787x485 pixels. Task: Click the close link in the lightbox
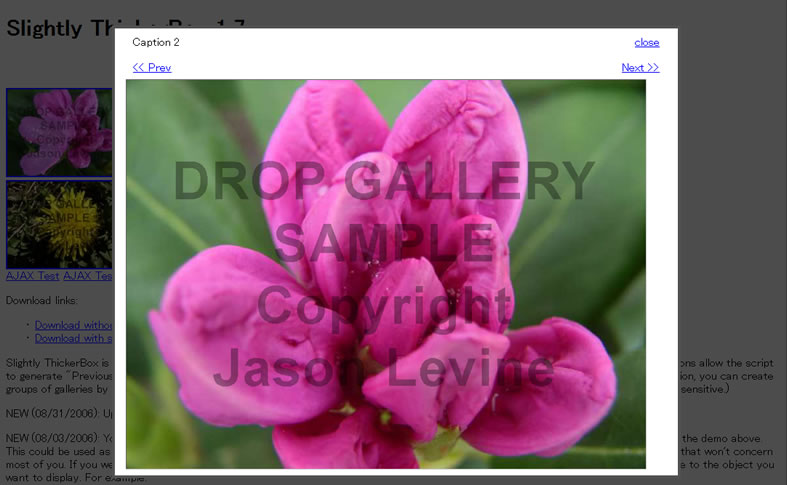(x=646, y=43)
